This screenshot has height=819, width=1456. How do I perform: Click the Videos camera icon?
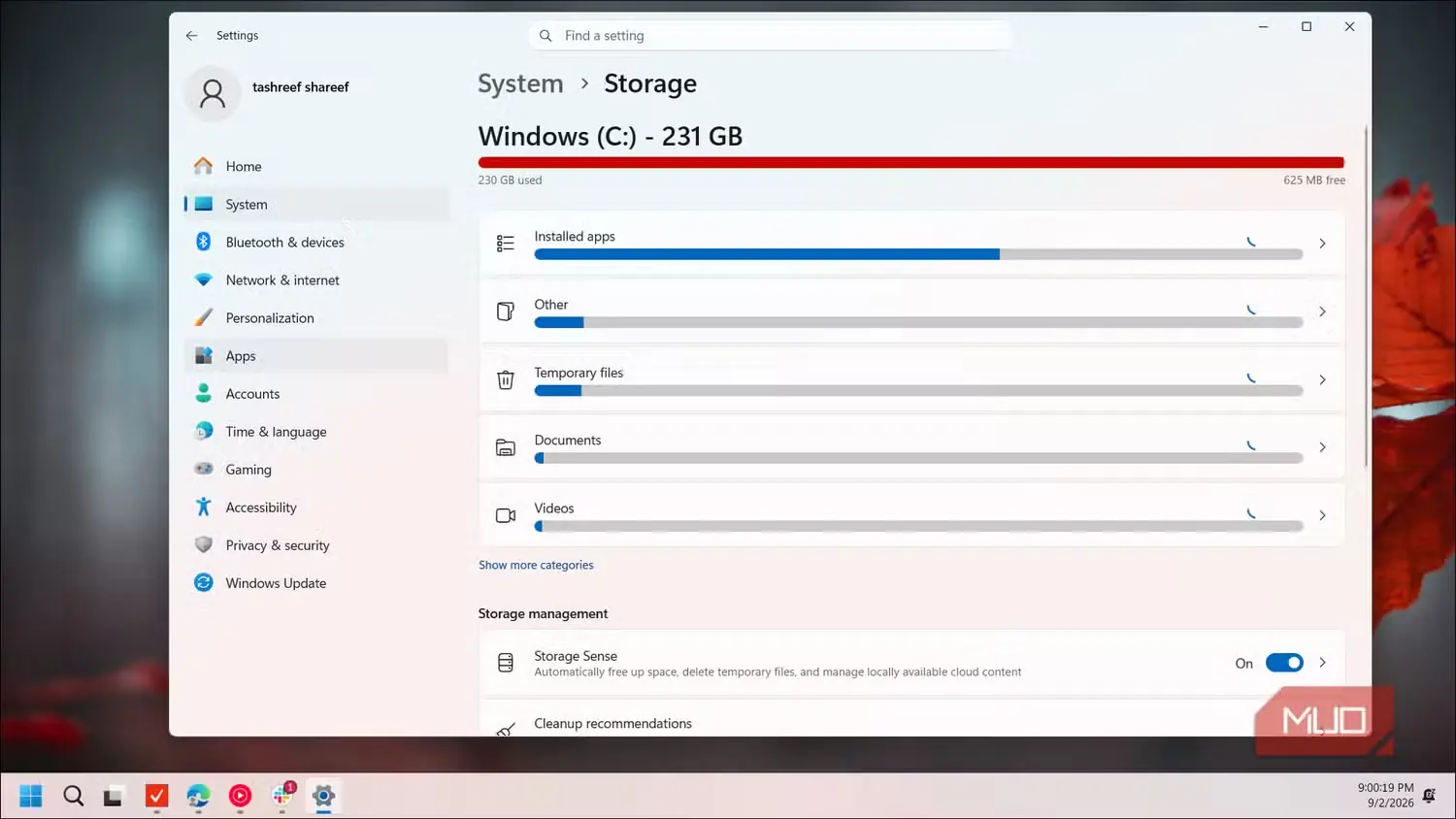tap(505, 515)
